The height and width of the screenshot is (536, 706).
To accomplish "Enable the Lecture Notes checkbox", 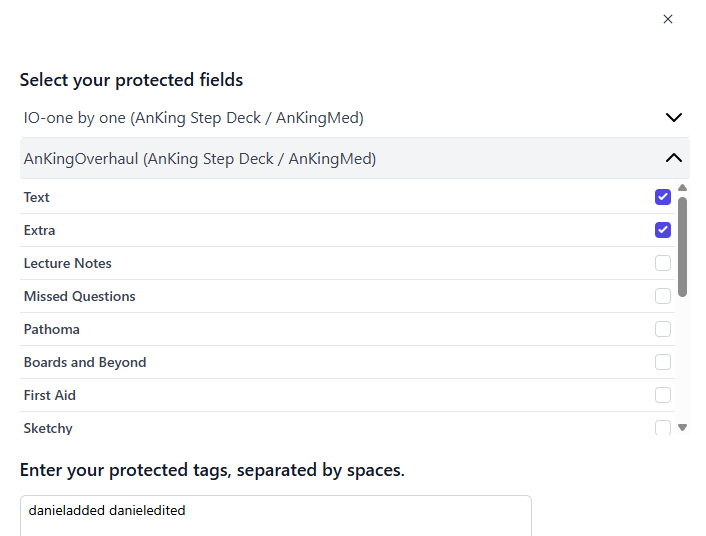I will coord(662,263).
